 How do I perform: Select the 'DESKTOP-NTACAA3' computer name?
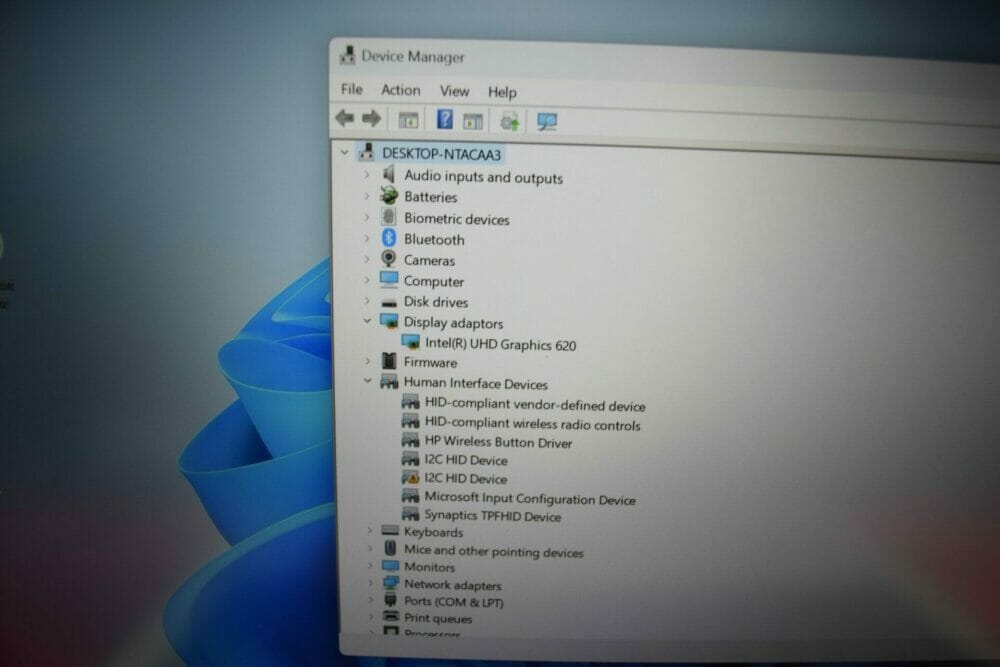point(441,154)
